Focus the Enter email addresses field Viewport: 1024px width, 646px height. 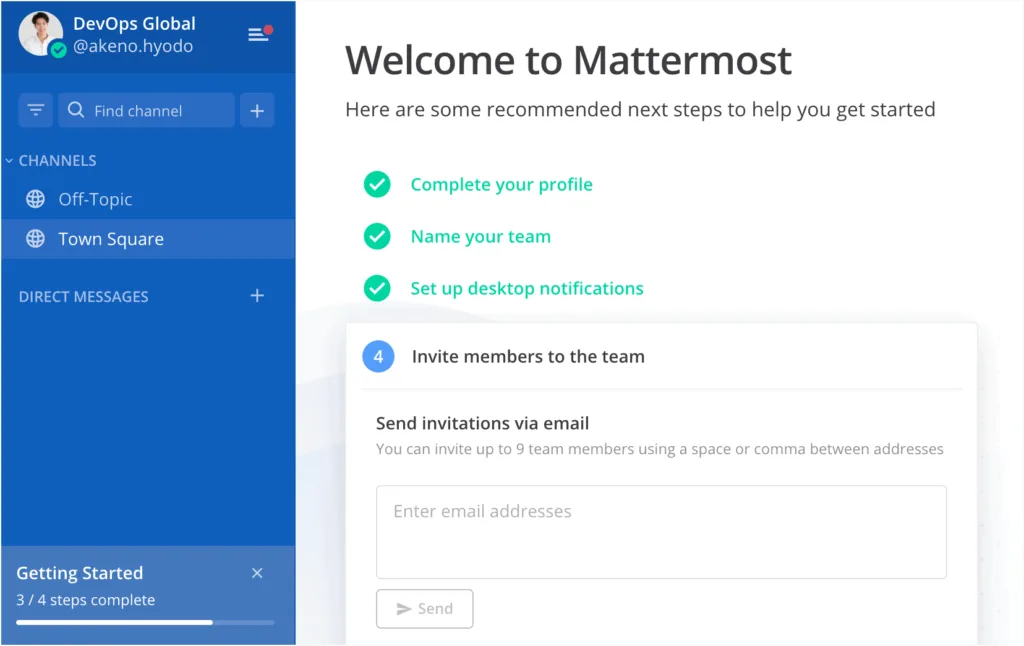pyautogui.click(x=661, y=532)
